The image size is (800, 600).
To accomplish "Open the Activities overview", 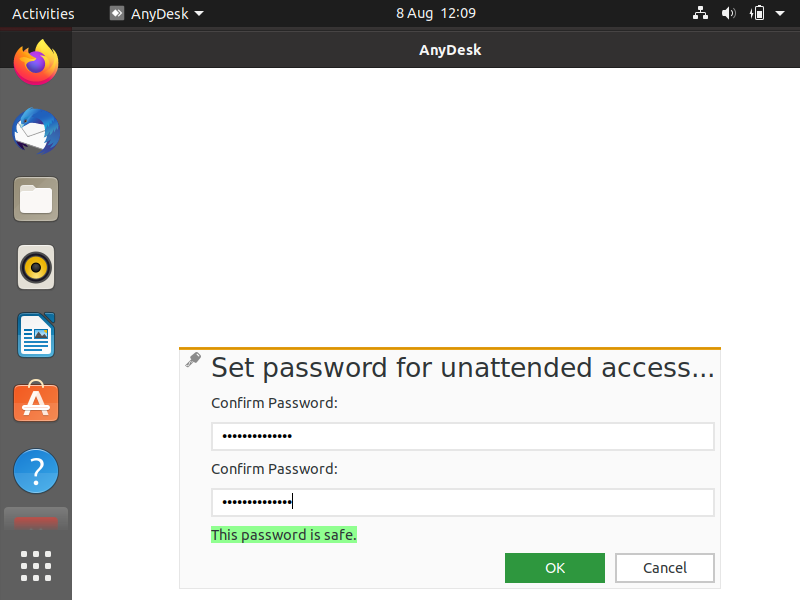I will click(43, 13).
